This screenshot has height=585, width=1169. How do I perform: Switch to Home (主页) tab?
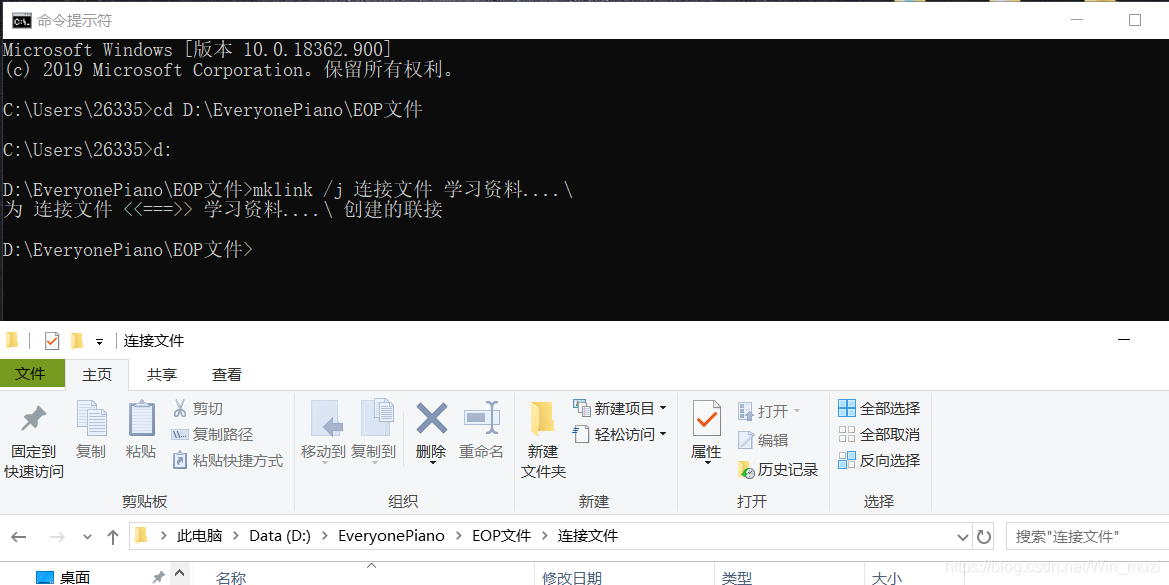[x=97, y=375]
